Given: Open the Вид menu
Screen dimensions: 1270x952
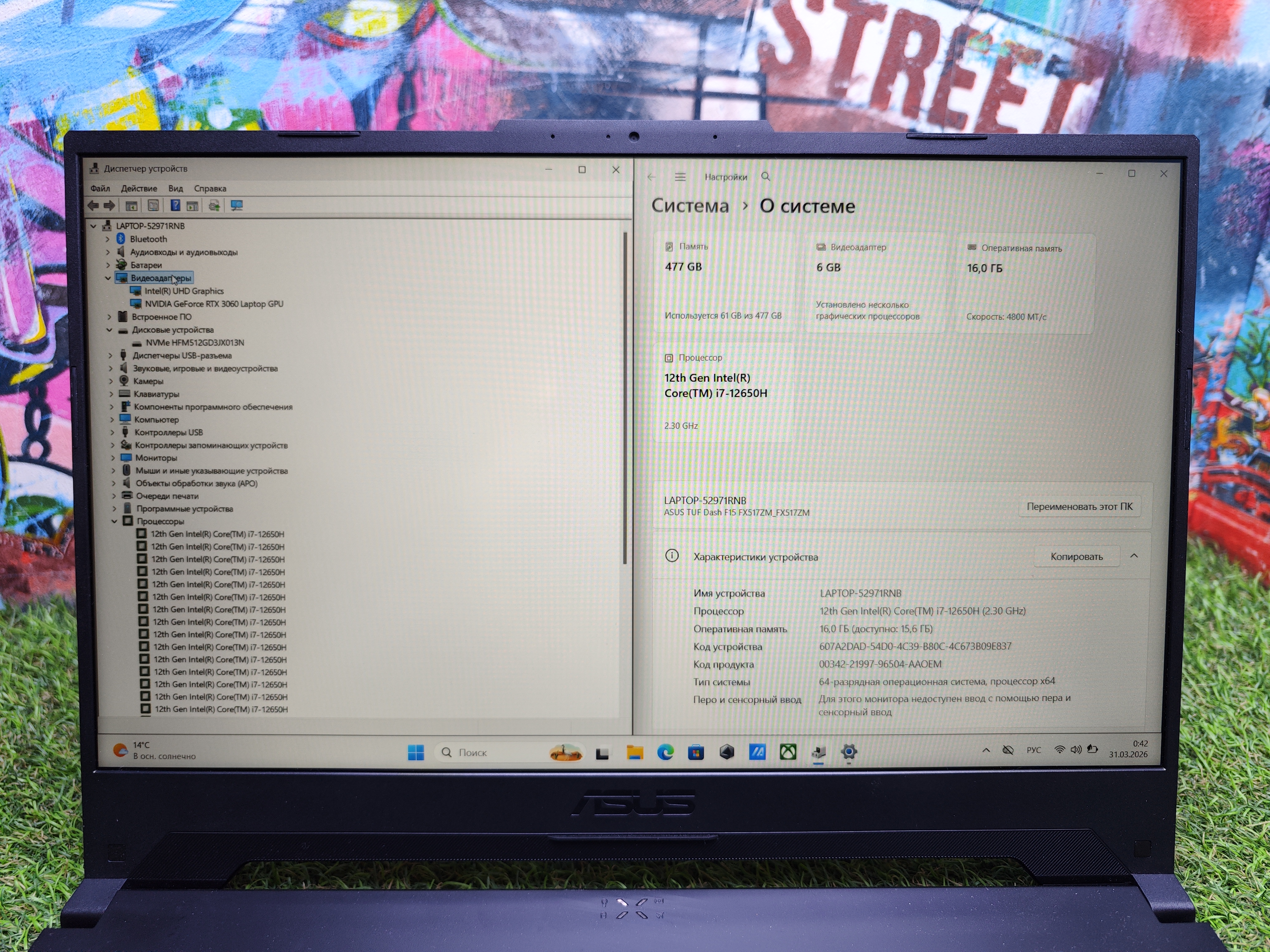Looking at the screenshot, I should [x=175, y=188].
